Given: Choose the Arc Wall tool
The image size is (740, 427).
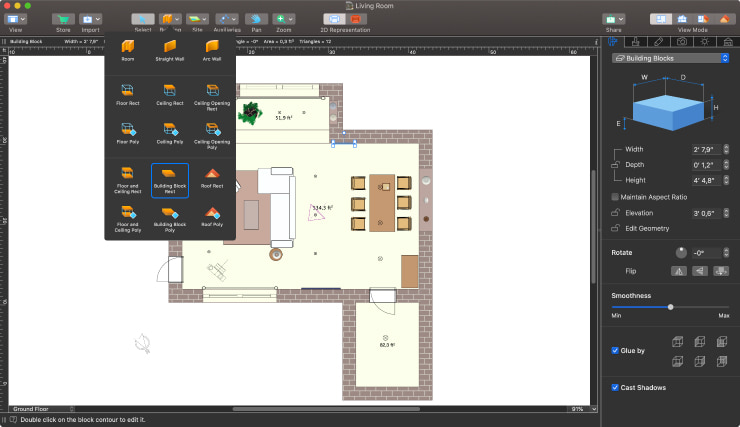Looking at the screenshot, I should click(x=212, y=50).
